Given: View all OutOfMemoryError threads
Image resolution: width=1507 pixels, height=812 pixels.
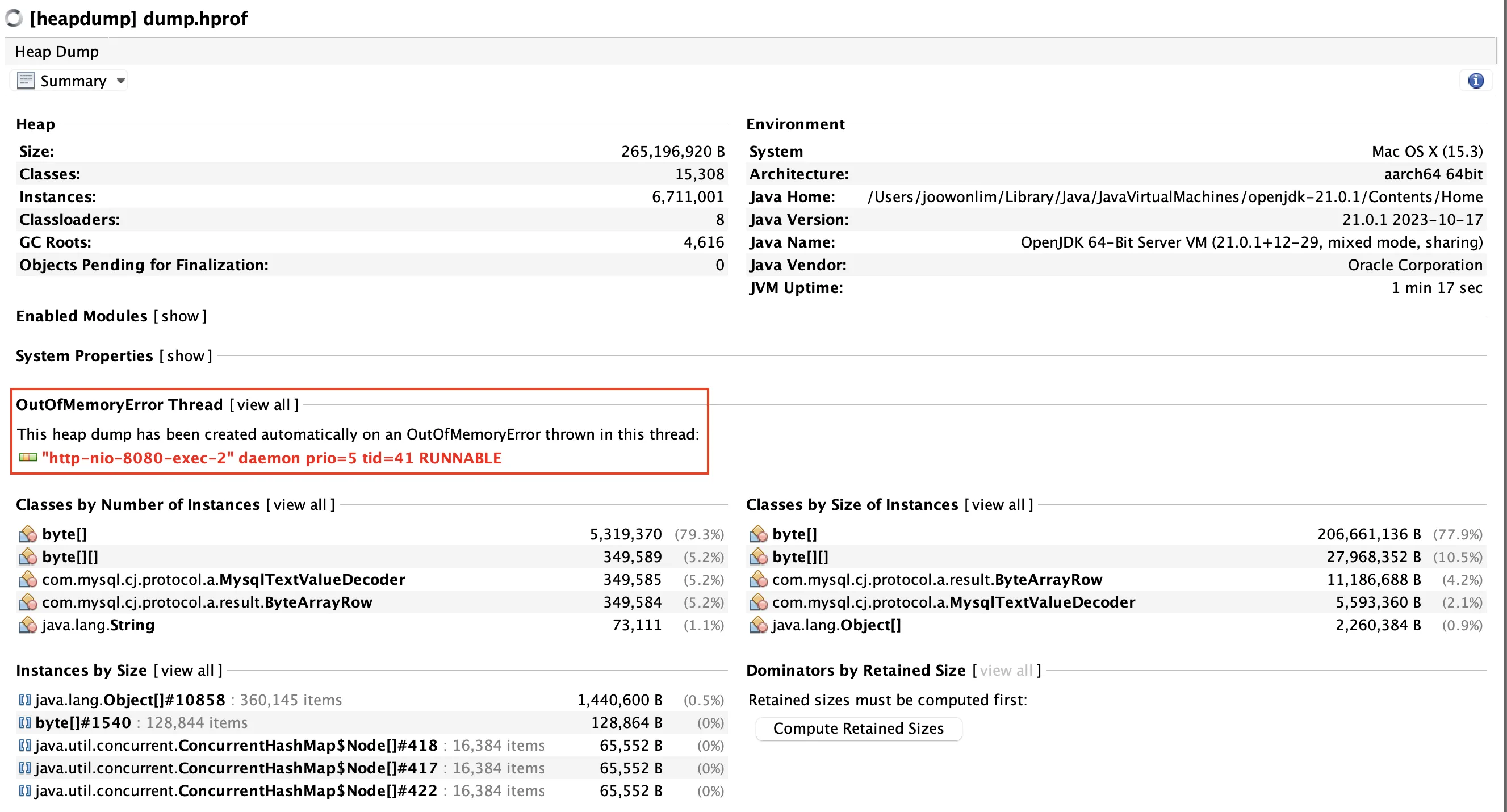Looking at the screenshot, I should click(263, 404).
